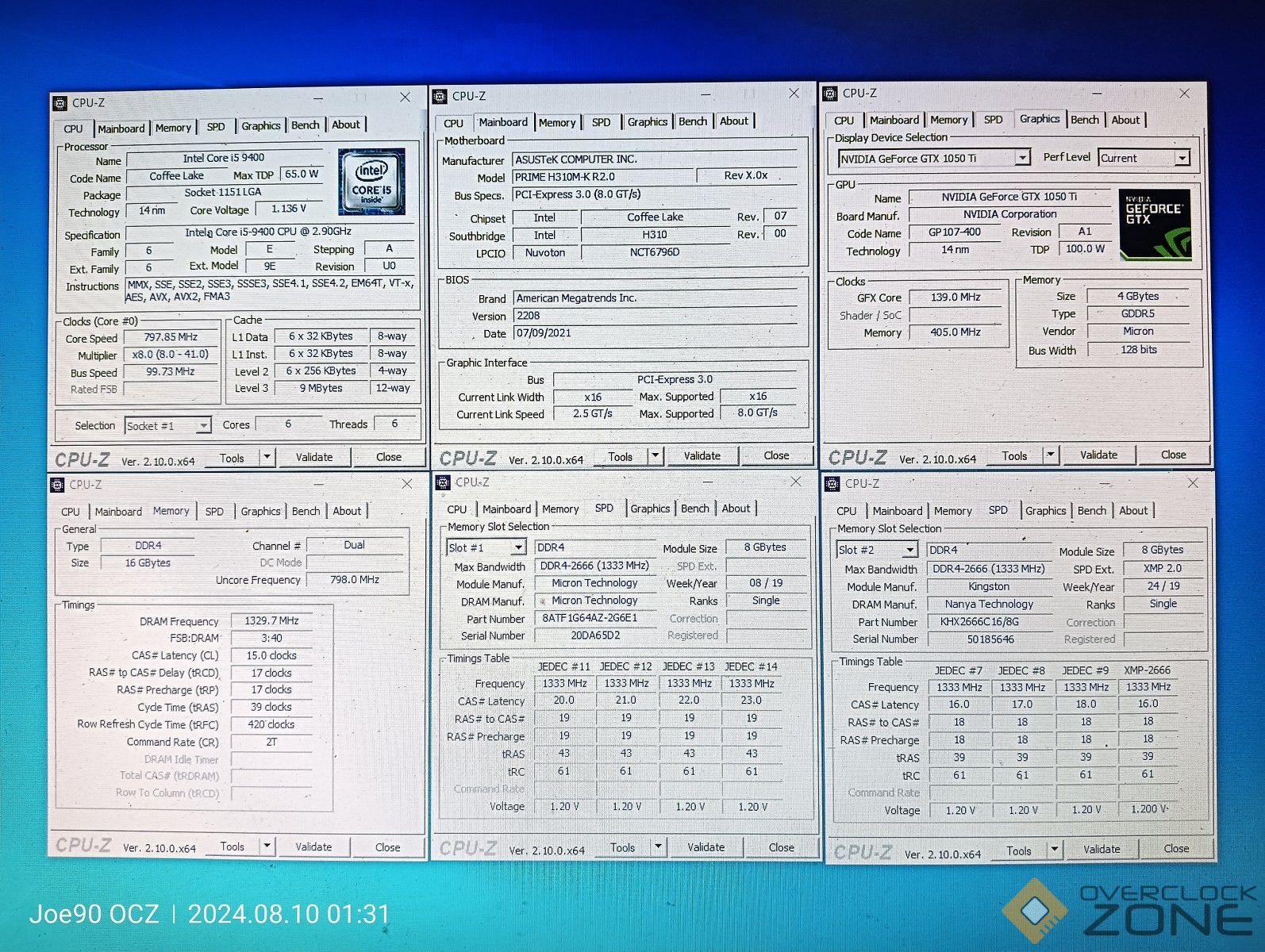Open the Socket #1 selection dropdown

tap(204, 426)
